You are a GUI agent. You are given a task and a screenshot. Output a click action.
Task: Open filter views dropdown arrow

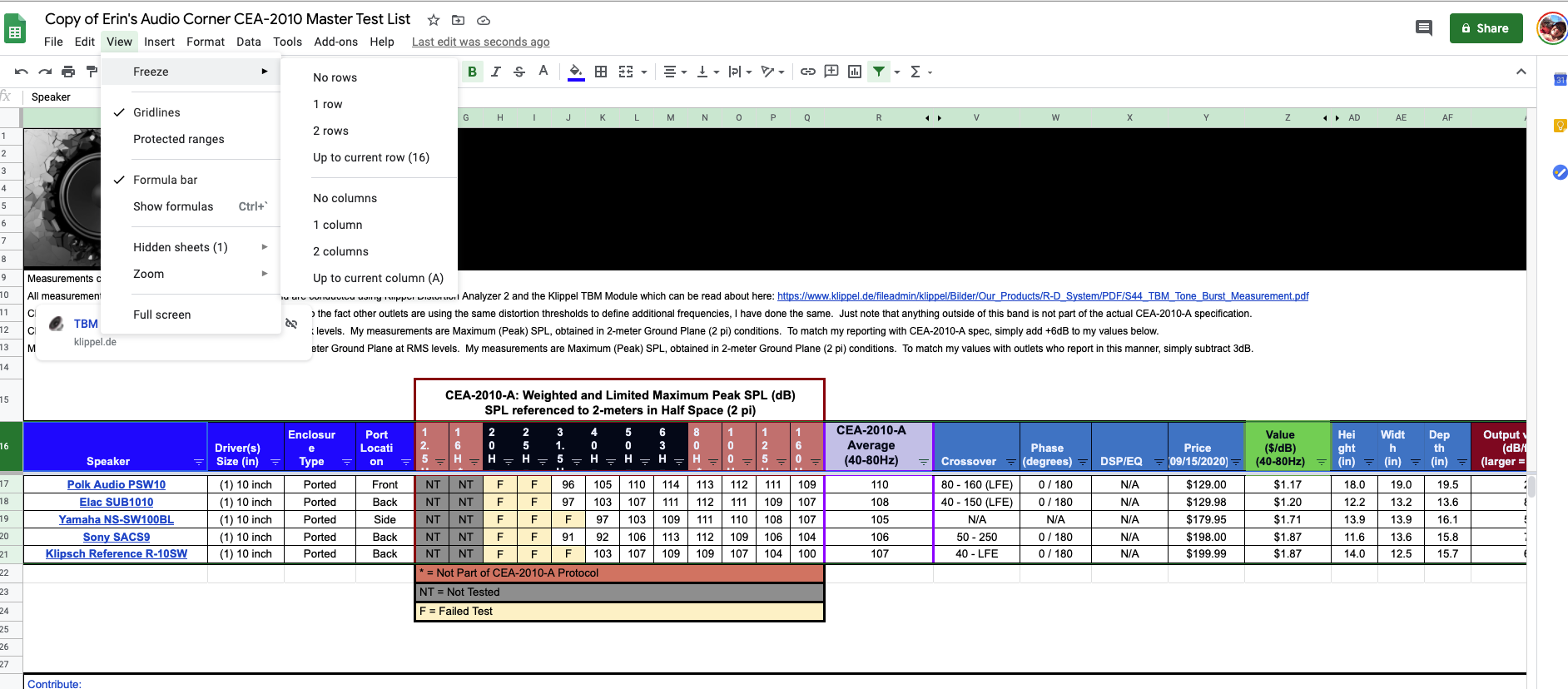[897, 72]
